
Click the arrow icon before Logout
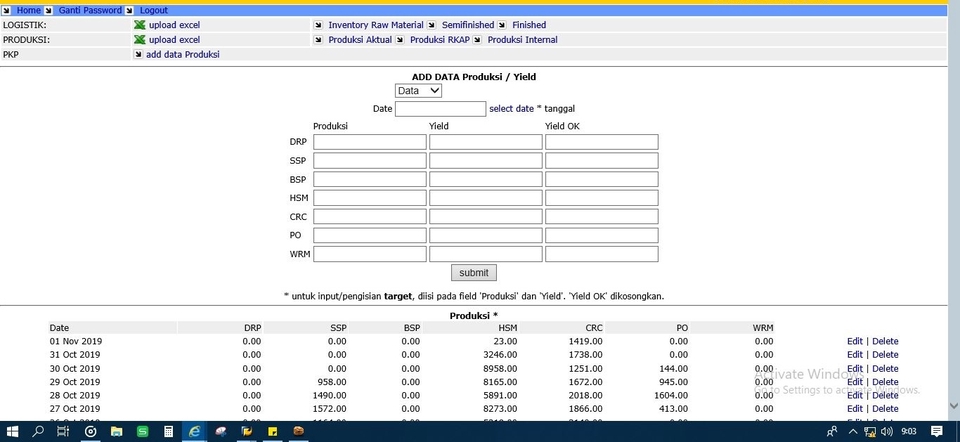click(x=129, y=10)
